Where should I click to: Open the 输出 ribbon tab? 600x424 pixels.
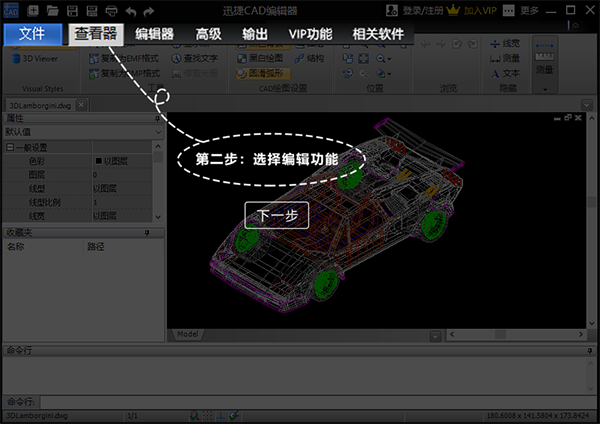click(x=254, y=34)
